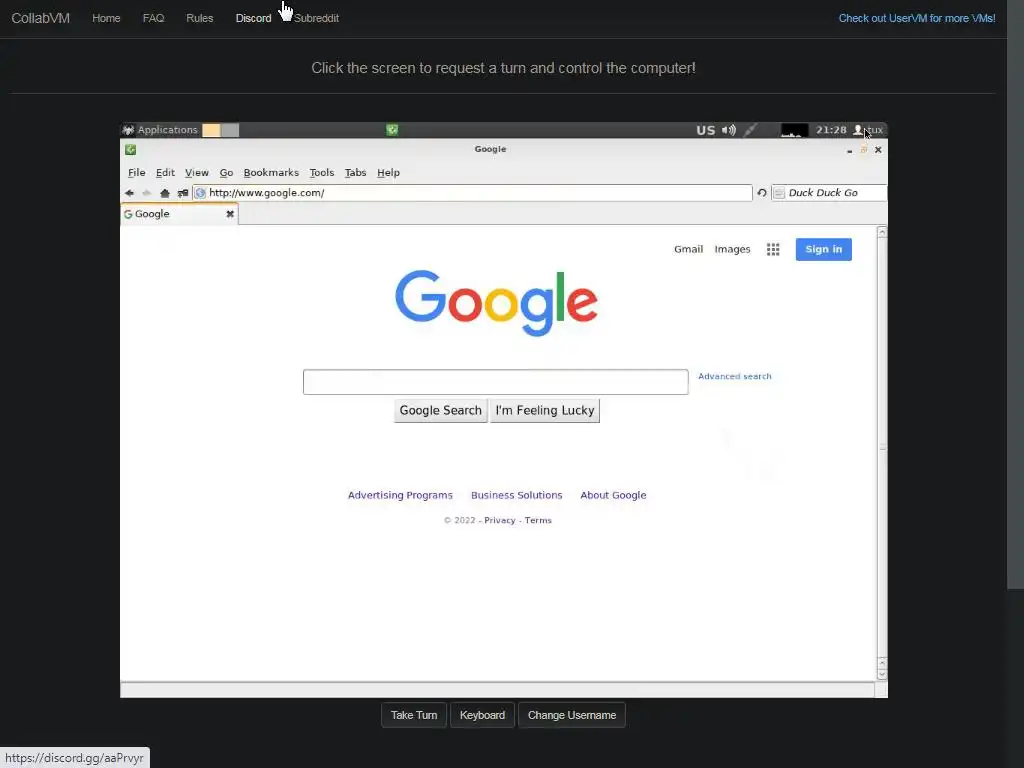Switch to the first workspace in pager
1024x768 pixels.
click(211, 130)
